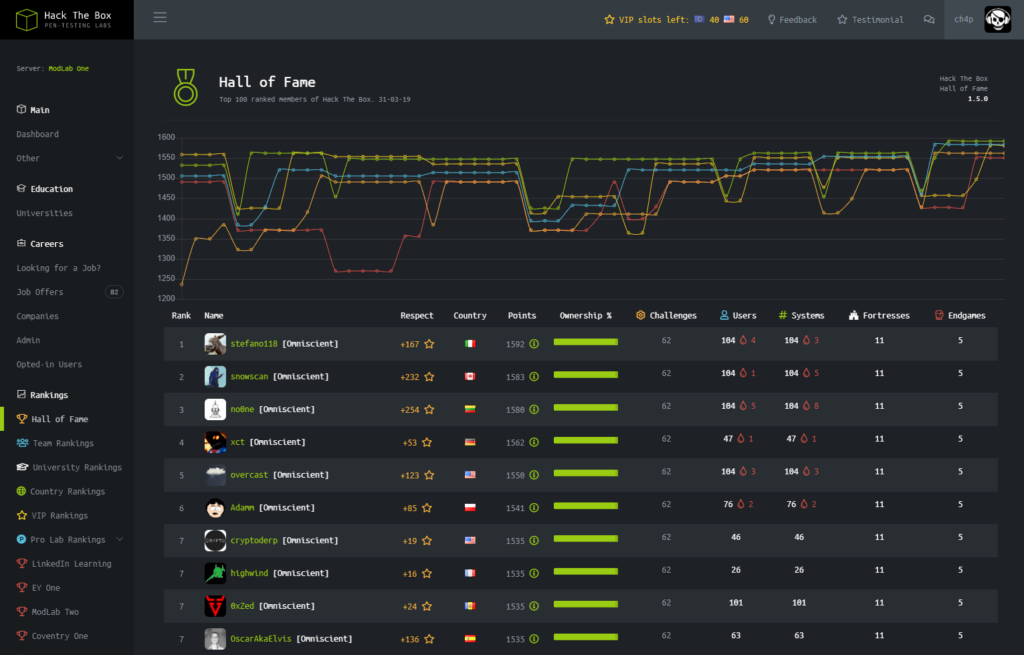Click the Fortresses column header icon
This screenshot has height=655, width=1024.
(x=853, y=315)
